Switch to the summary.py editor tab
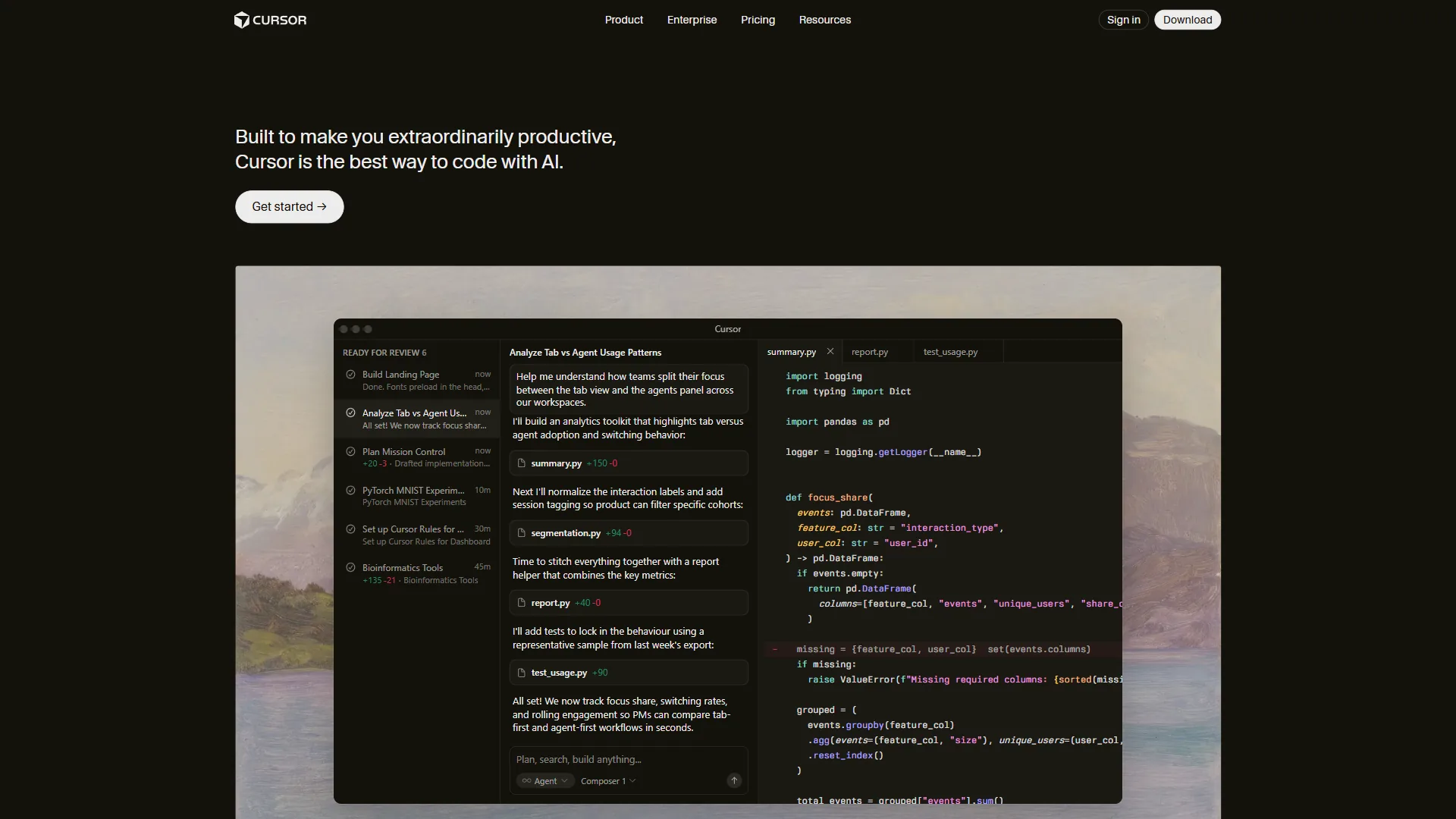The width and height of the screenshot is (1456, 819). point(791,352)
